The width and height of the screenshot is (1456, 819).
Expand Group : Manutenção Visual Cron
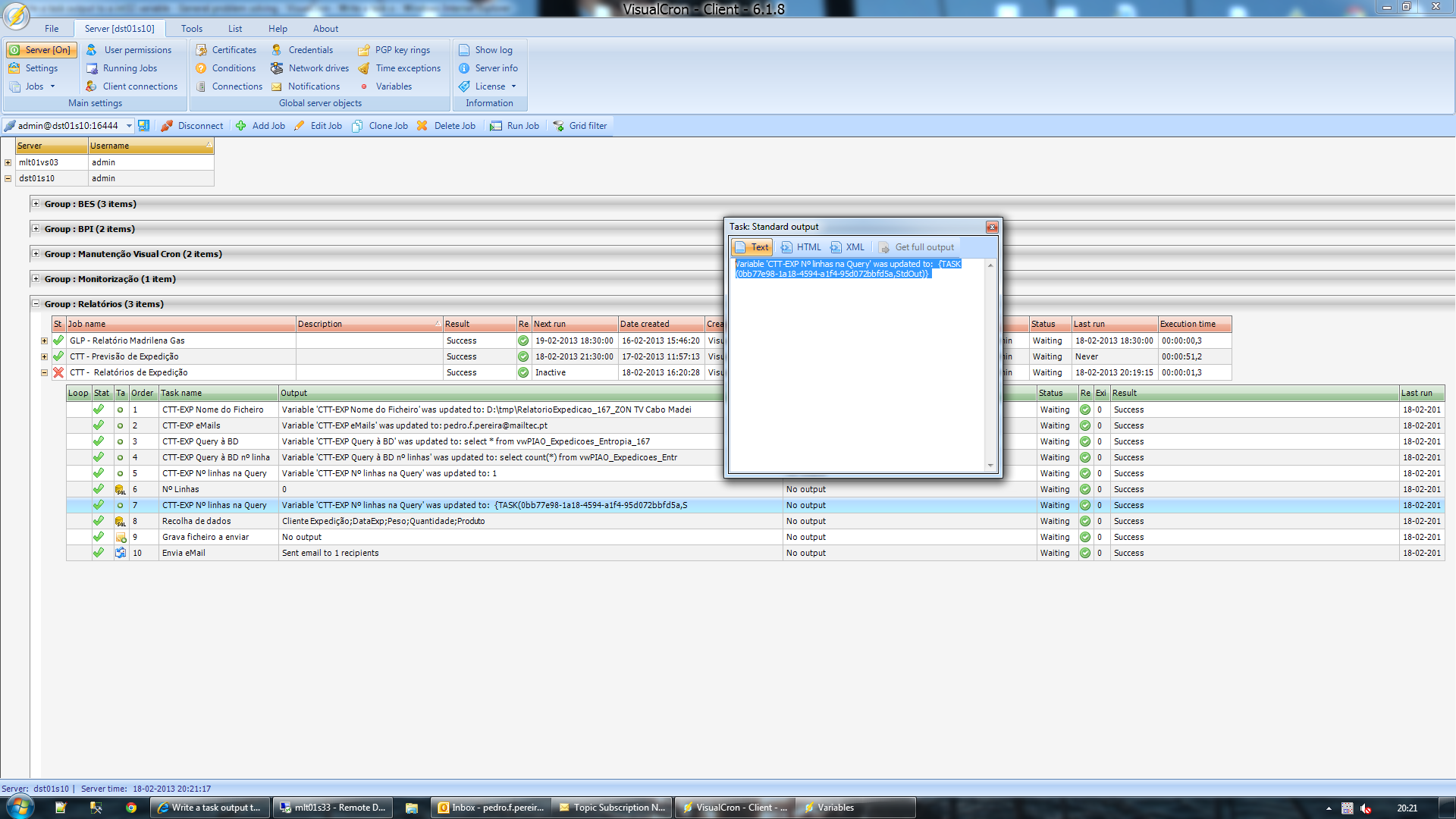[x=36, y=253]
